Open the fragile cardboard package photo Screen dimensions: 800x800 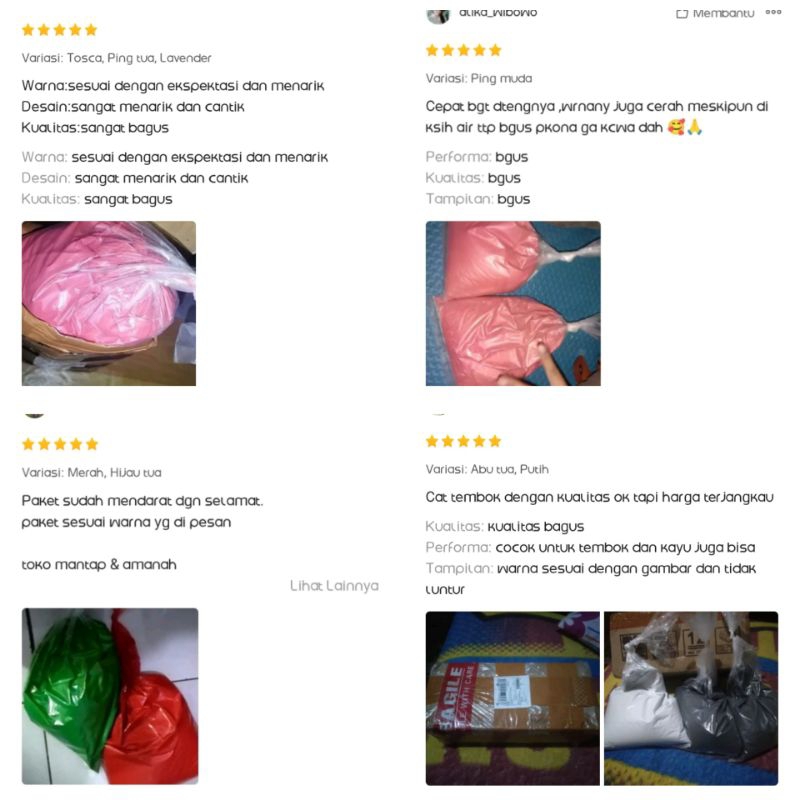click(x=513, y=698)
